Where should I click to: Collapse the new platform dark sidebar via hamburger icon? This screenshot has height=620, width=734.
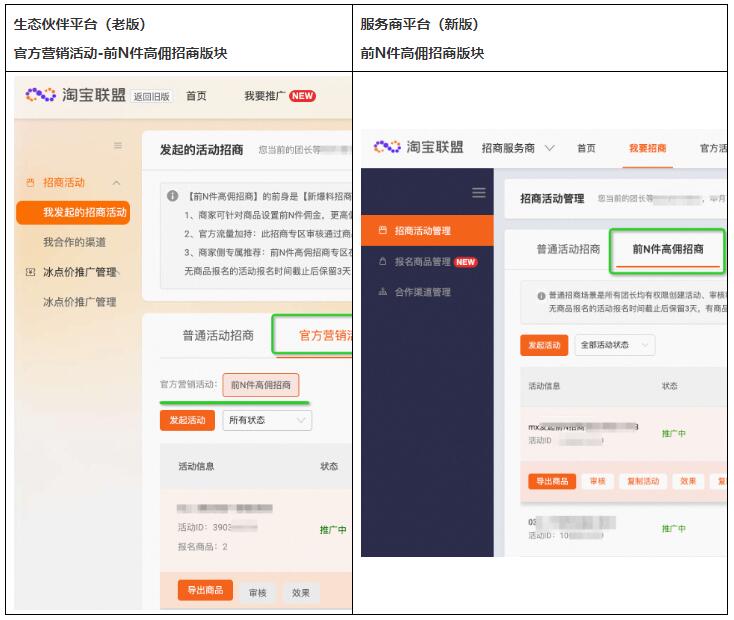pos(478,192)
